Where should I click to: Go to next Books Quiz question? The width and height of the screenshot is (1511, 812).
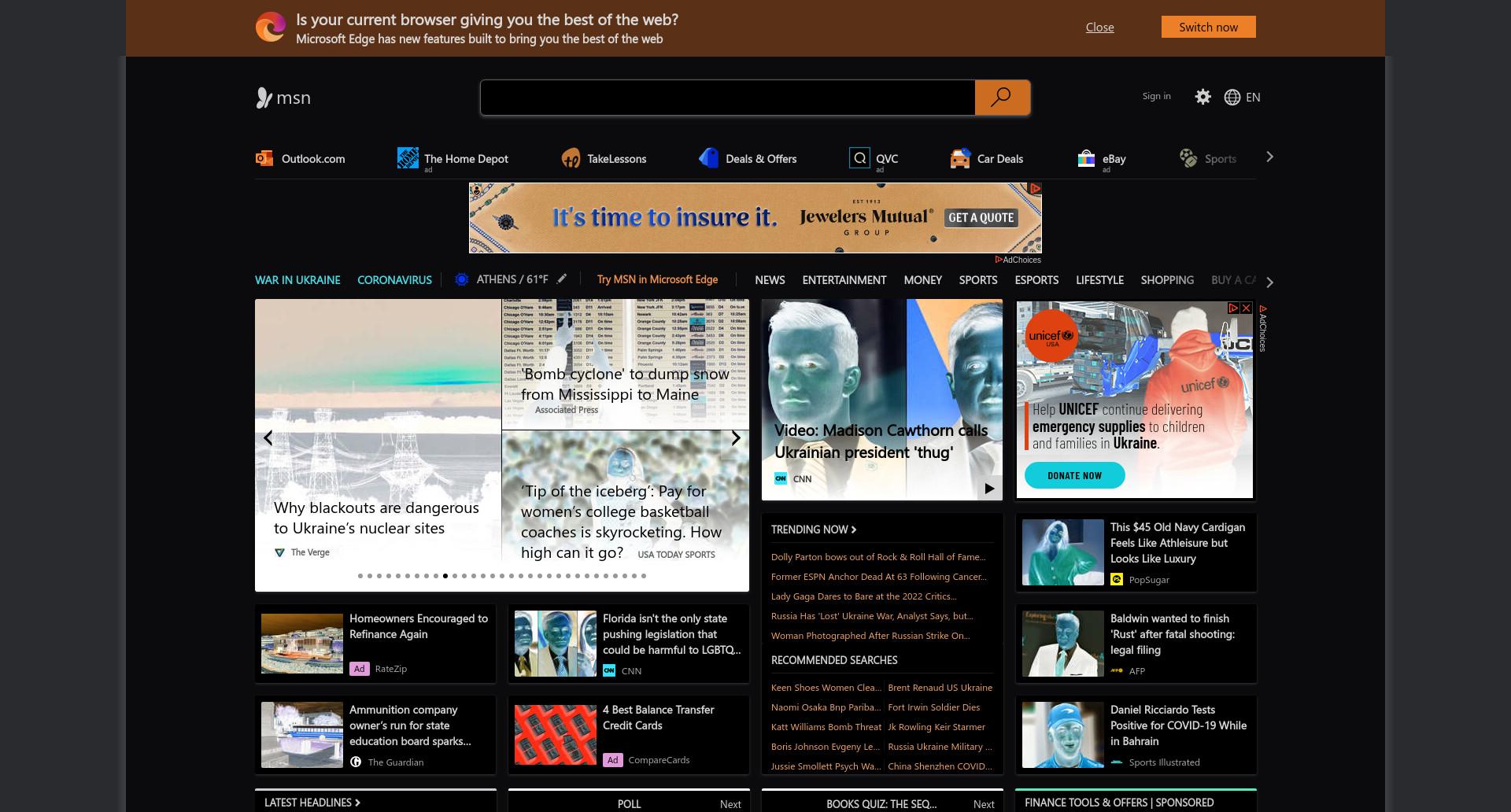point(984,804)
